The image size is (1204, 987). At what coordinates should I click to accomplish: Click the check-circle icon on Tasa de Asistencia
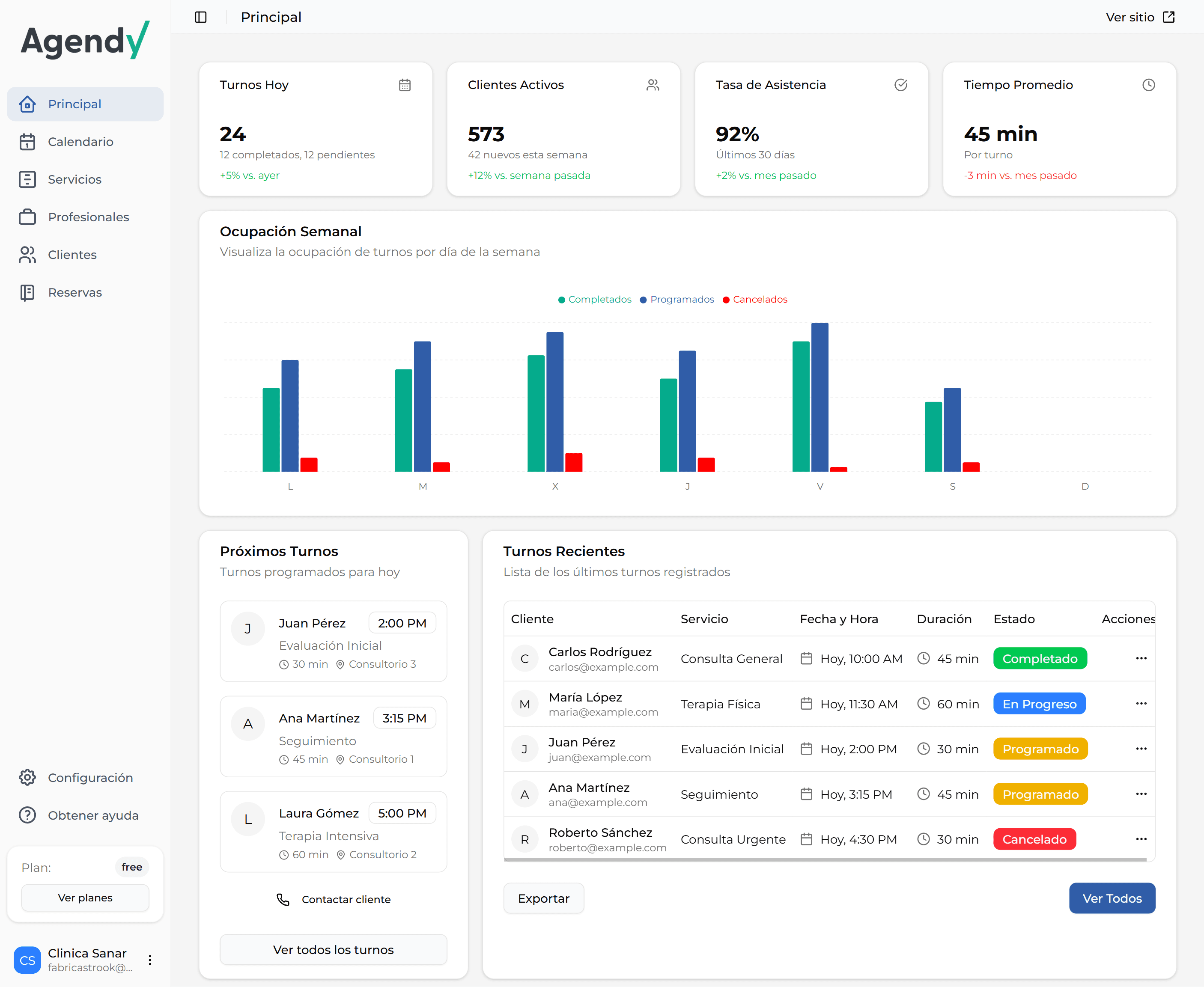coord(900,85)
